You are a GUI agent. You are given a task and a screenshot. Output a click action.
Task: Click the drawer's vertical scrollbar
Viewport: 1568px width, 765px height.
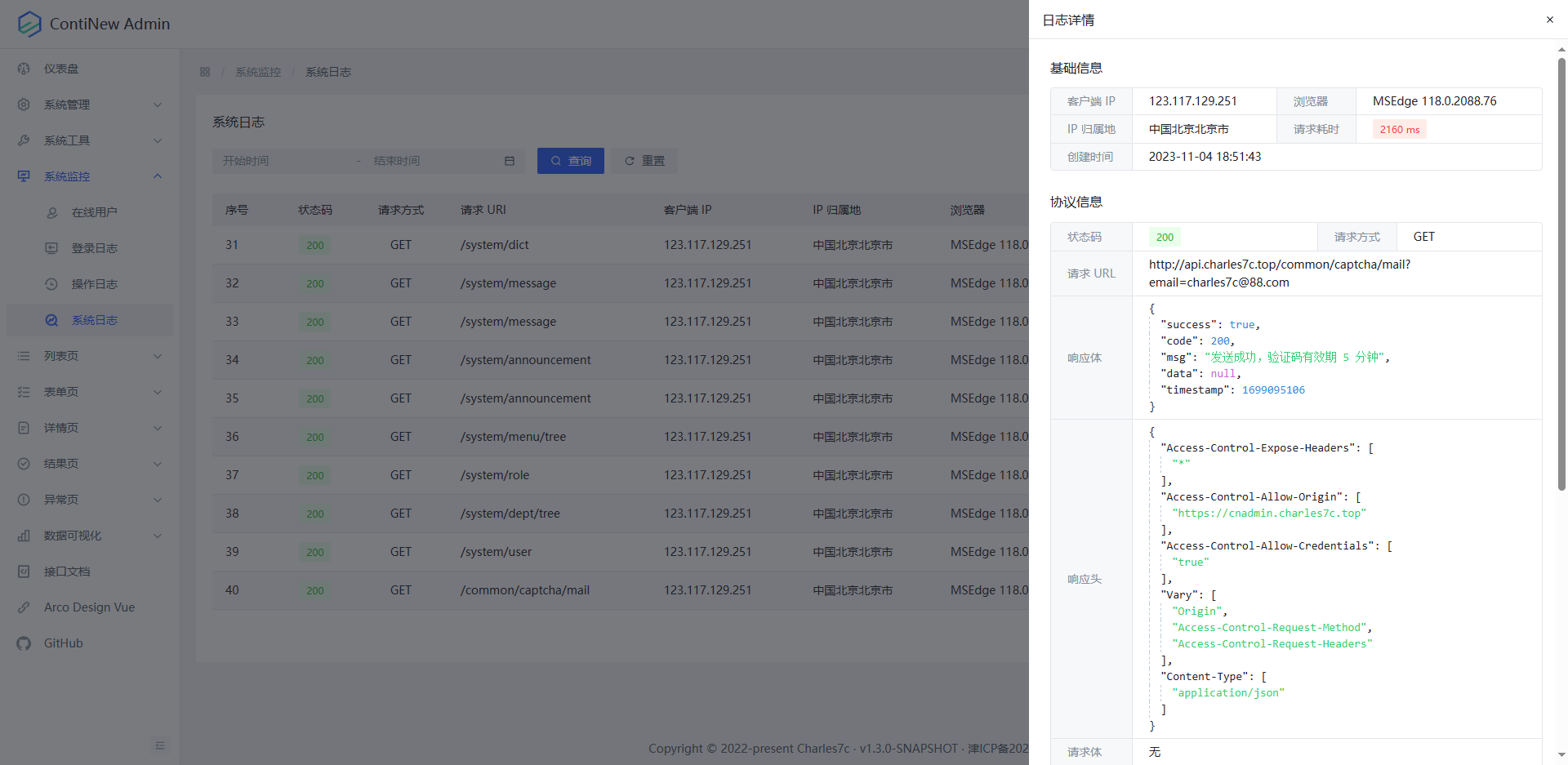pos(1561,269)
